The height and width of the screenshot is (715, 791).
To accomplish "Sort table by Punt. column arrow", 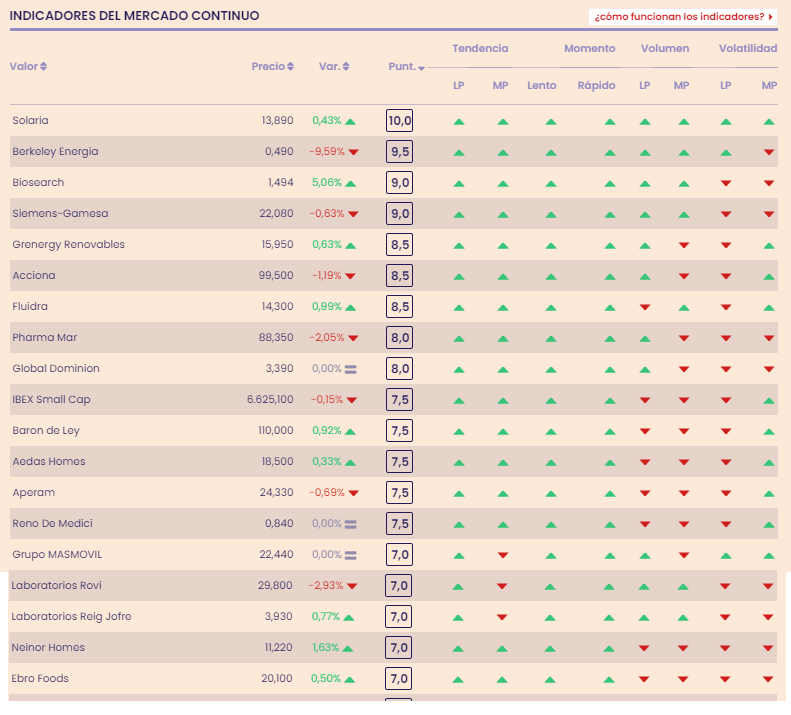I will pyautogui.click(x=421, y=68).
